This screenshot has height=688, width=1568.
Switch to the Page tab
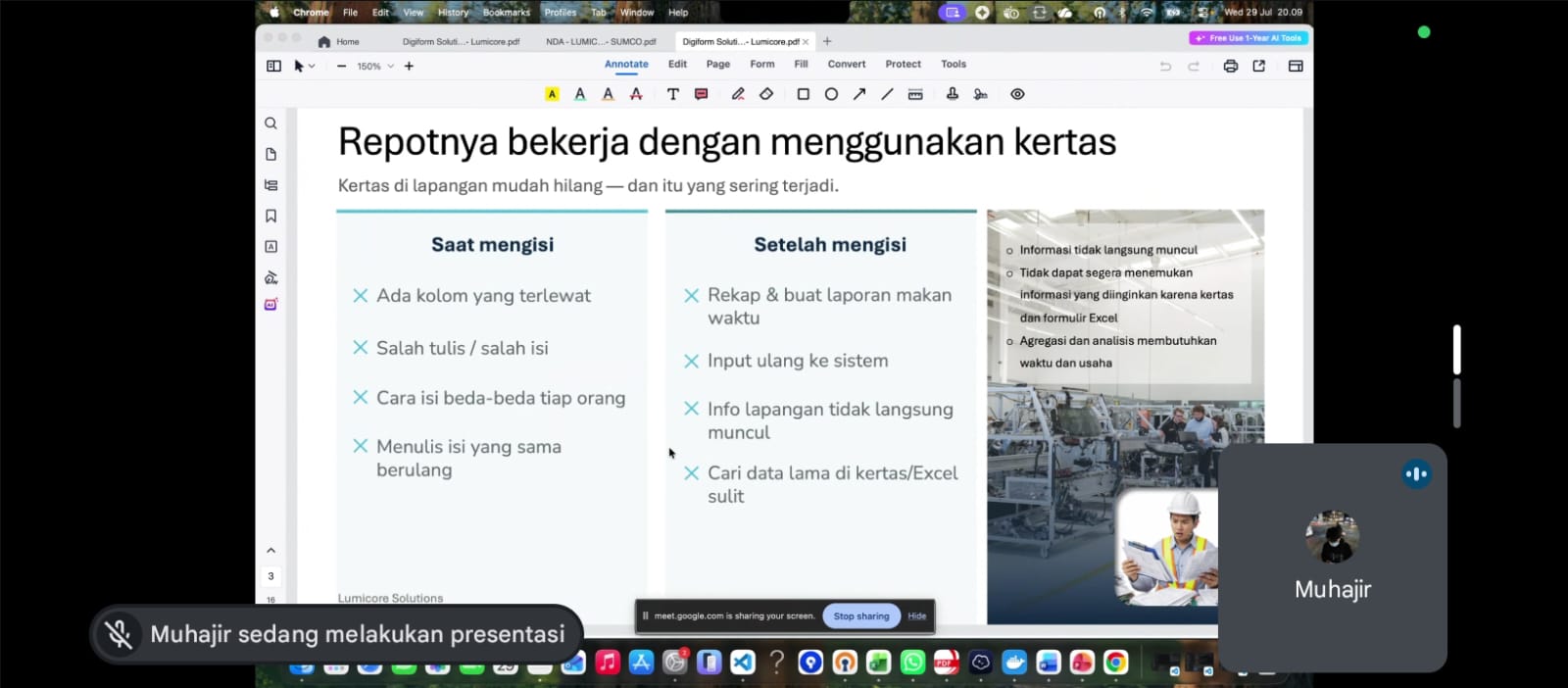(718, 65)
